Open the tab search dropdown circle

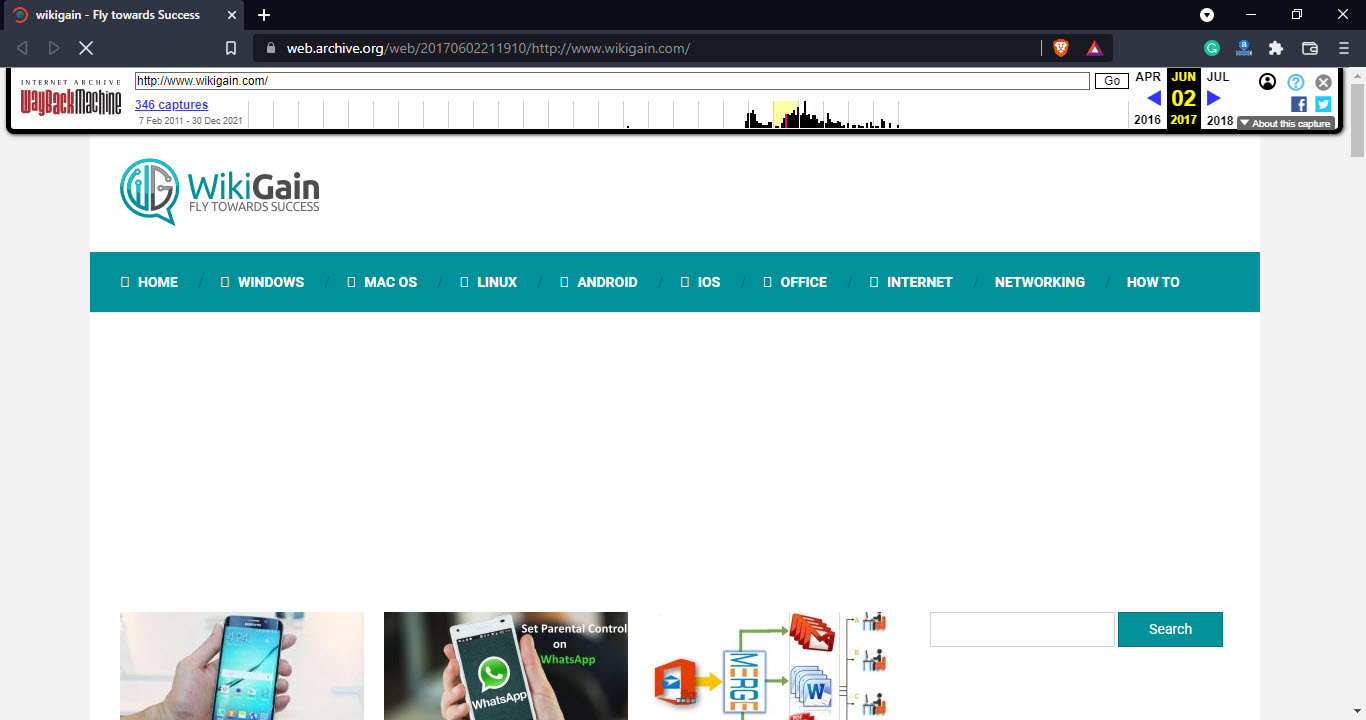pos(1207,15)
